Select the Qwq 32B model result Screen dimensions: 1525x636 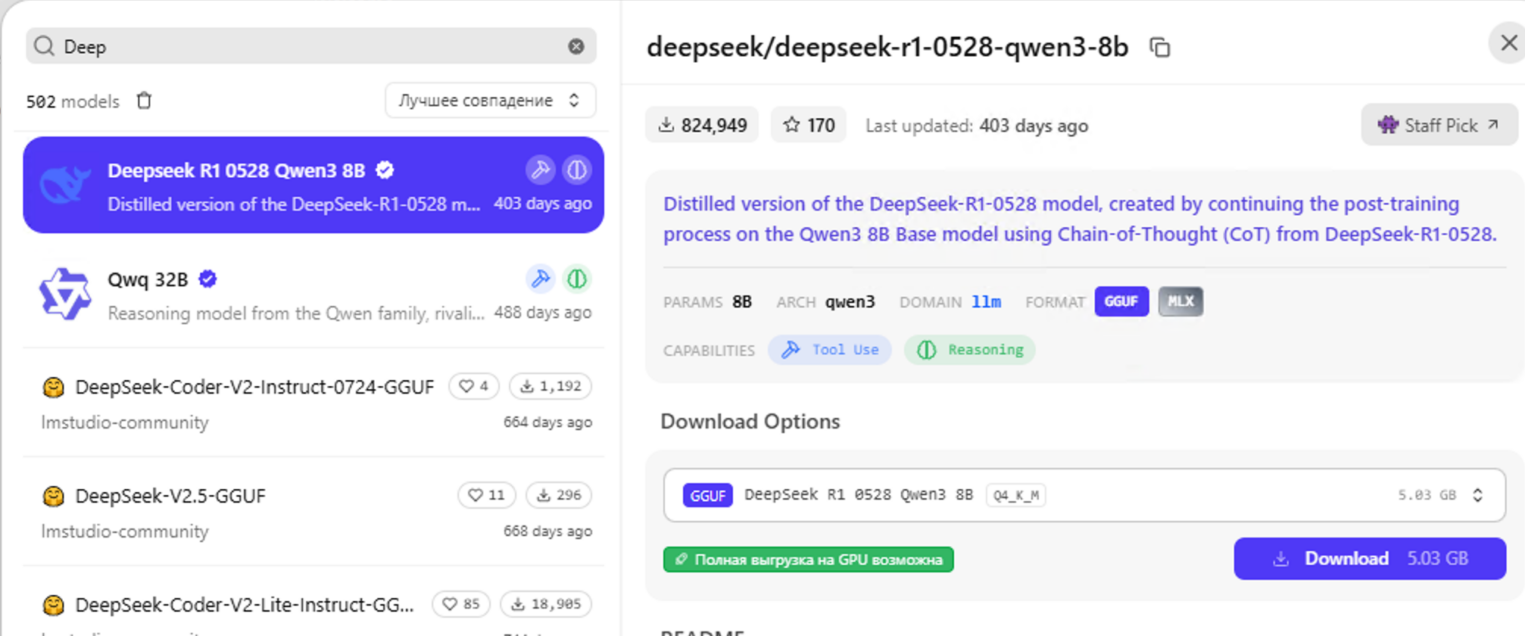(313, 294)
